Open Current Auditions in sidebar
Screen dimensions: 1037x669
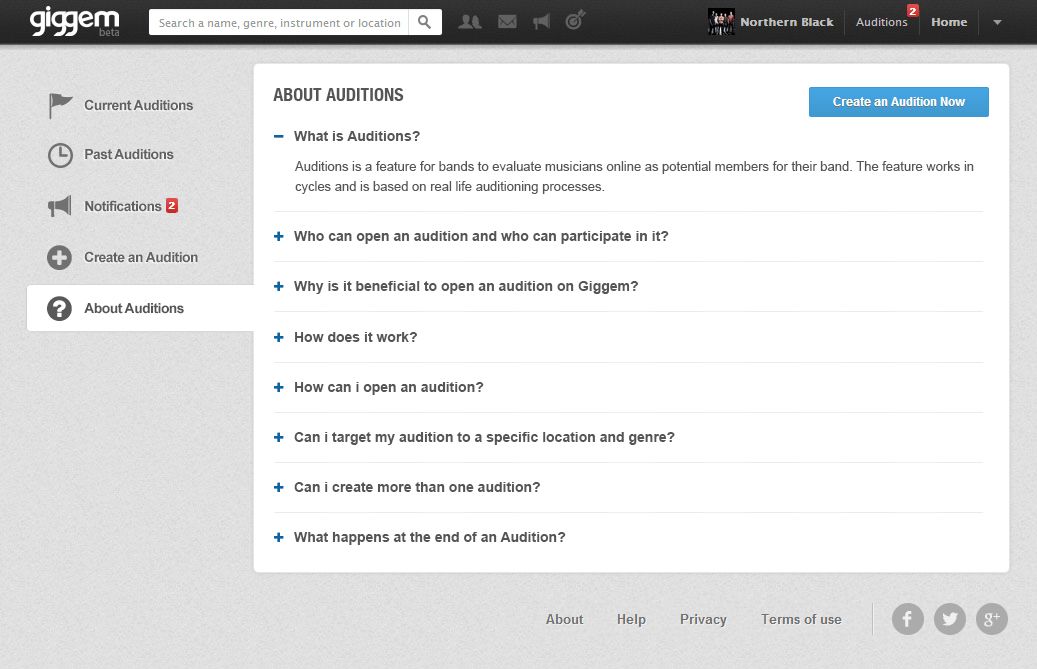point(140,105)
